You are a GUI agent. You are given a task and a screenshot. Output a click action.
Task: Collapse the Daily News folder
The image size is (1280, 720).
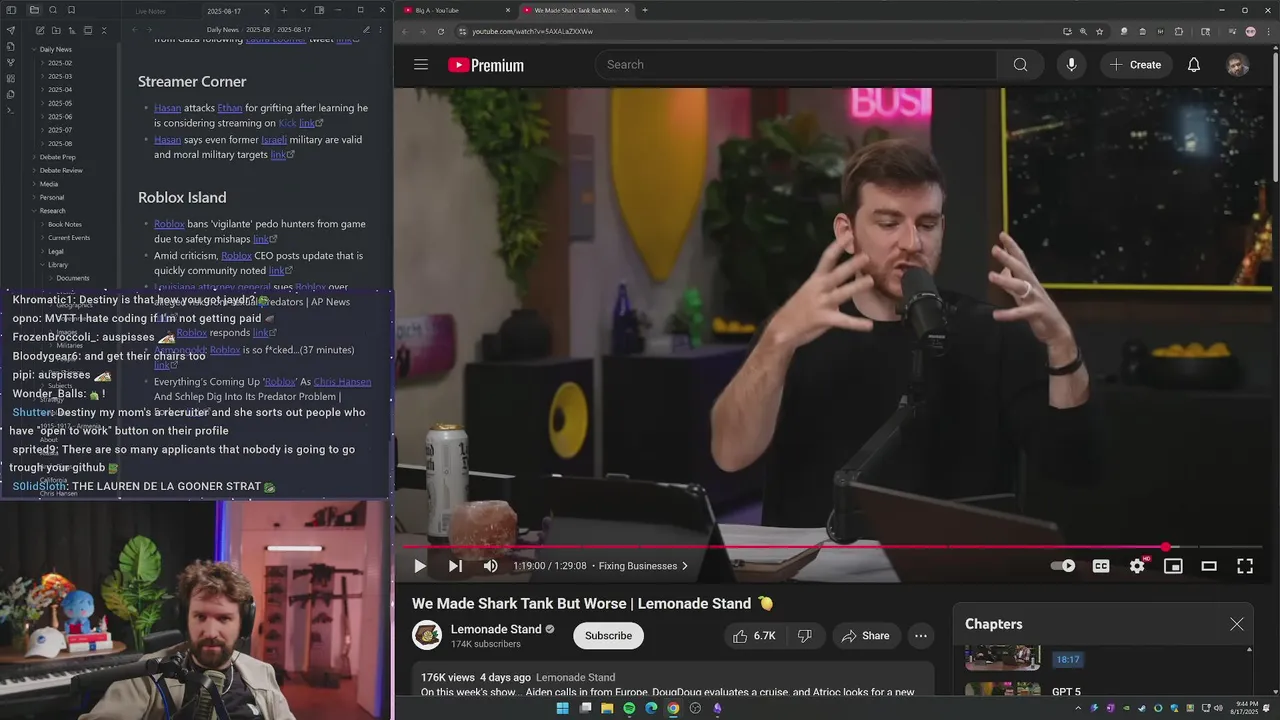55,49
